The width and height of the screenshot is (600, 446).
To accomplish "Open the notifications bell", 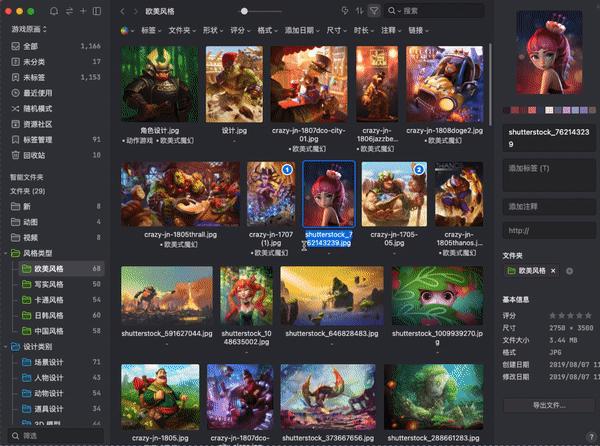I will [54, 11].
